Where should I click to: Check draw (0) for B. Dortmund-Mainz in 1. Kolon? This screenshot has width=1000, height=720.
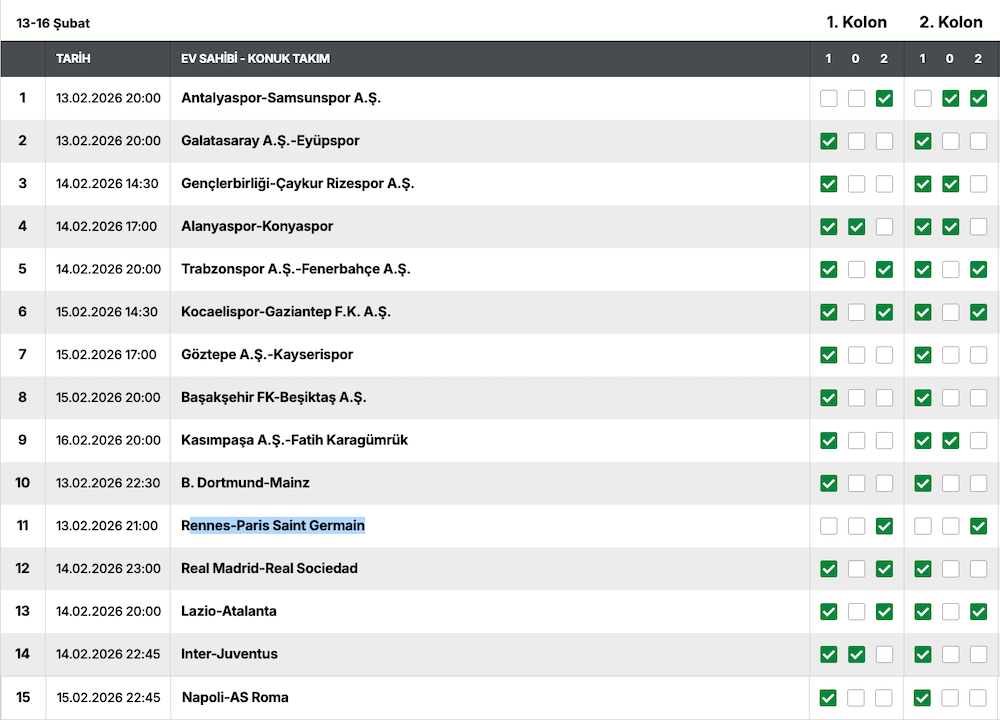tap(856, 483)
